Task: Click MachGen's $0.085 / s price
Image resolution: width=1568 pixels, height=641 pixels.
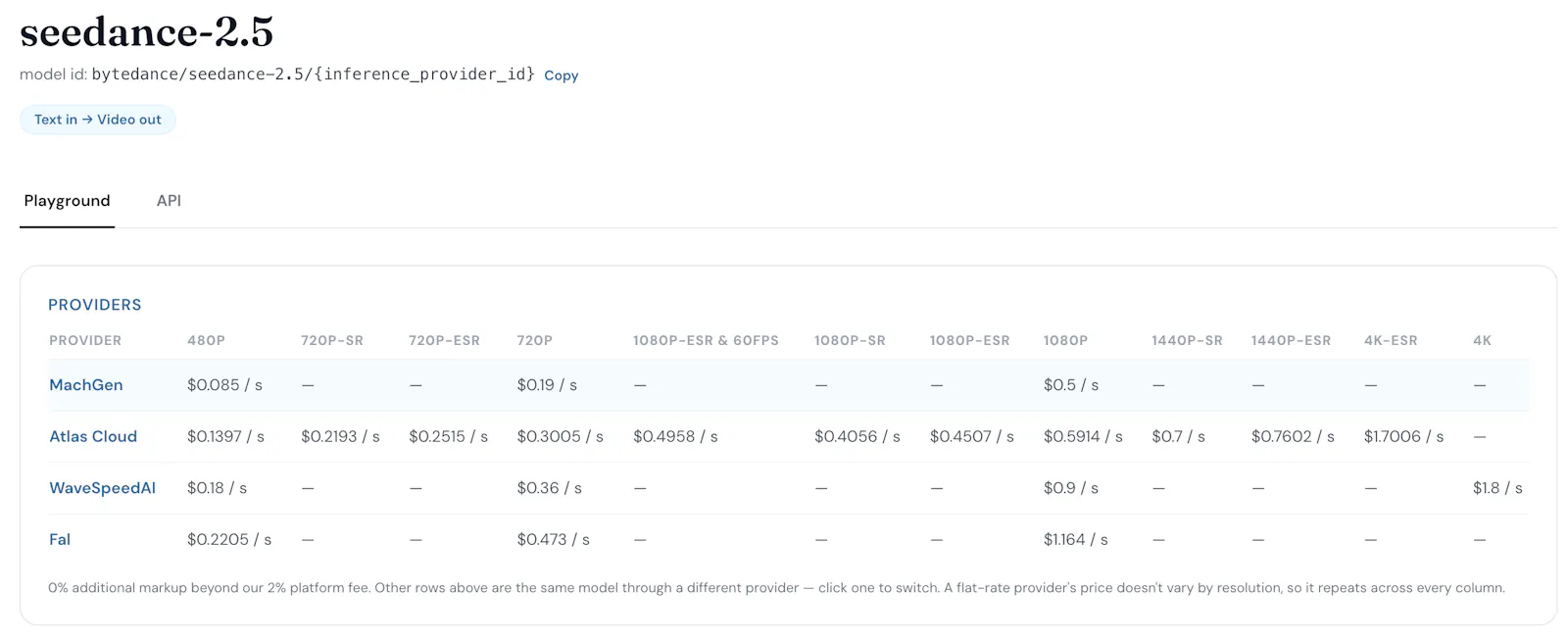Action: pyautogui.click(x=224, y=385)
